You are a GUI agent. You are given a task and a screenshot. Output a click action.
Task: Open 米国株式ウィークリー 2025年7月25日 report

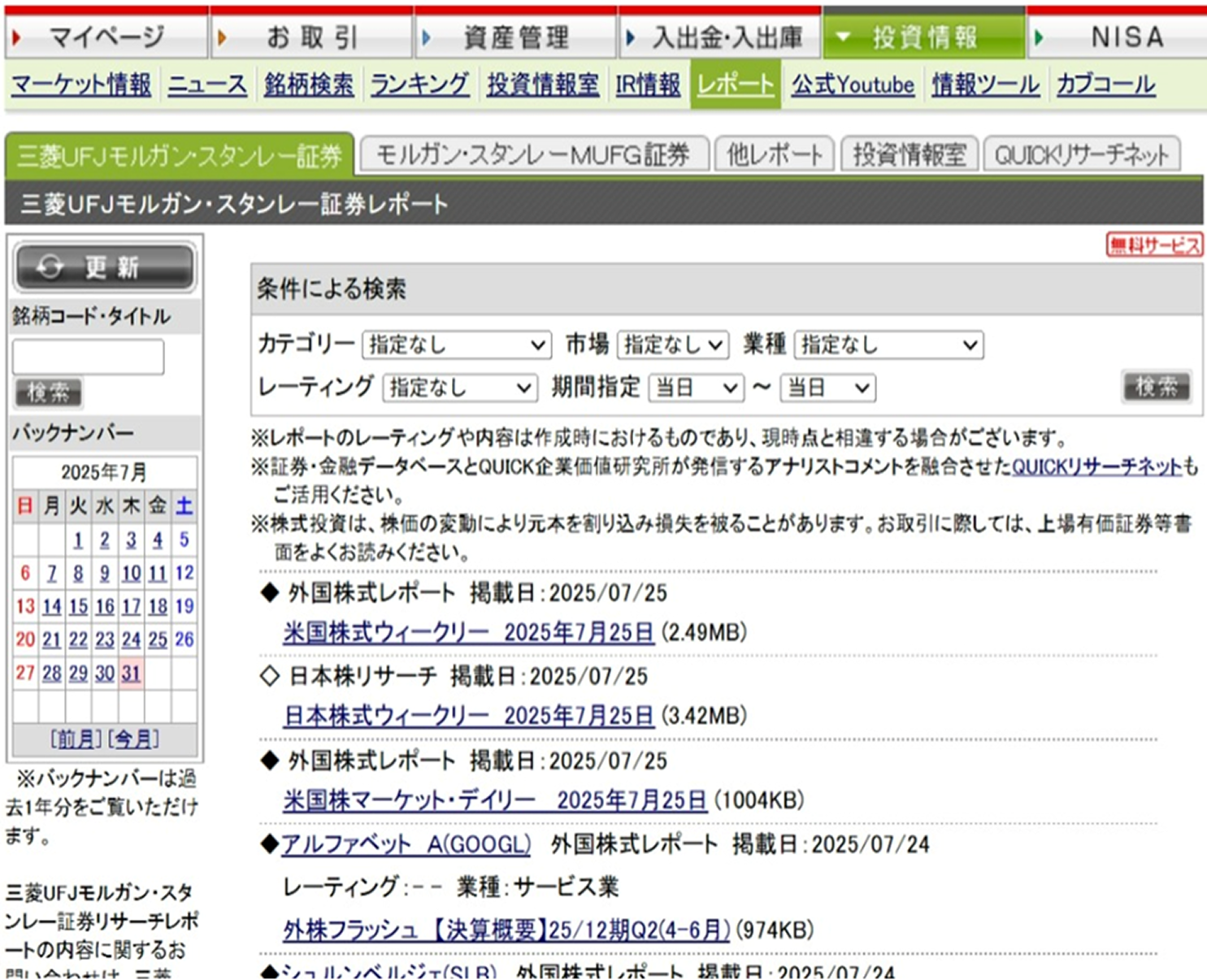pos(468,632)
